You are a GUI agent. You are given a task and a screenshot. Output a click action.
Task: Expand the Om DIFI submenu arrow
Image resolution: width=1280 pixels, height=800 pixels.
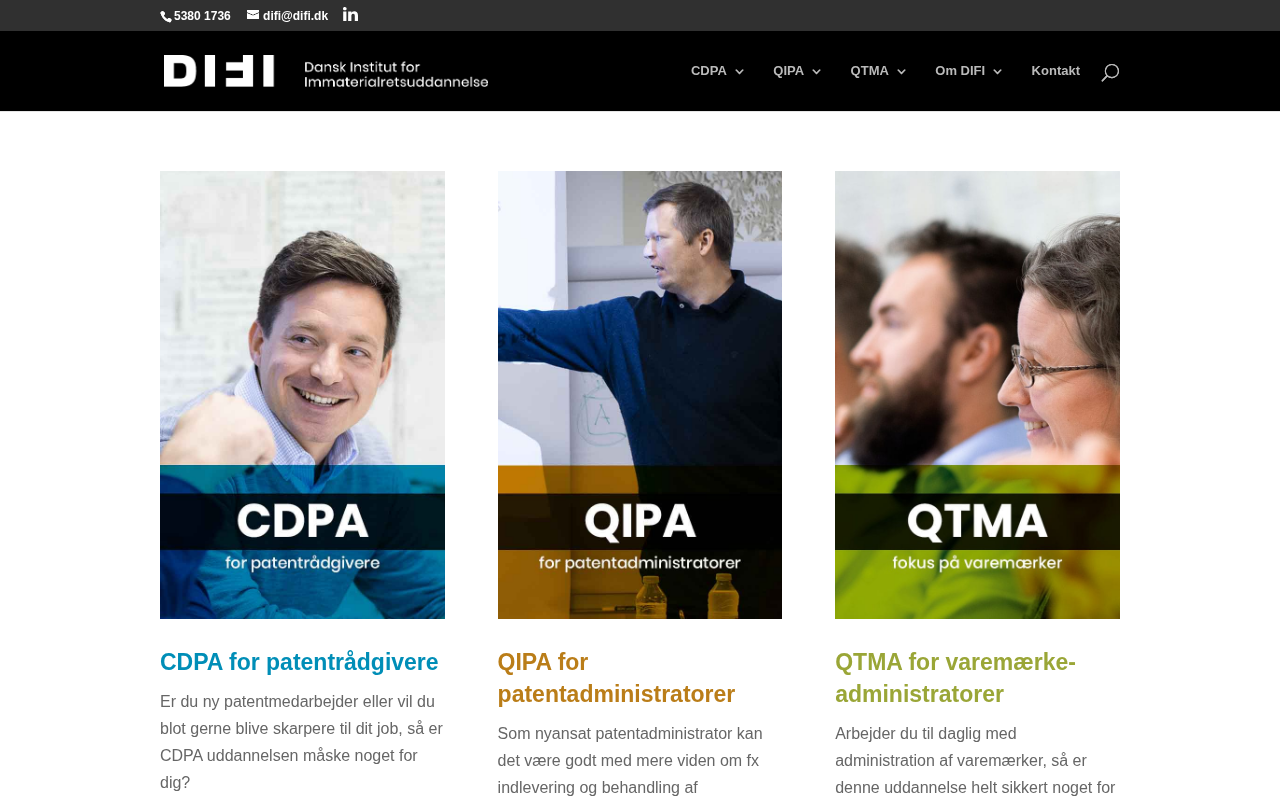pos(997,71)
